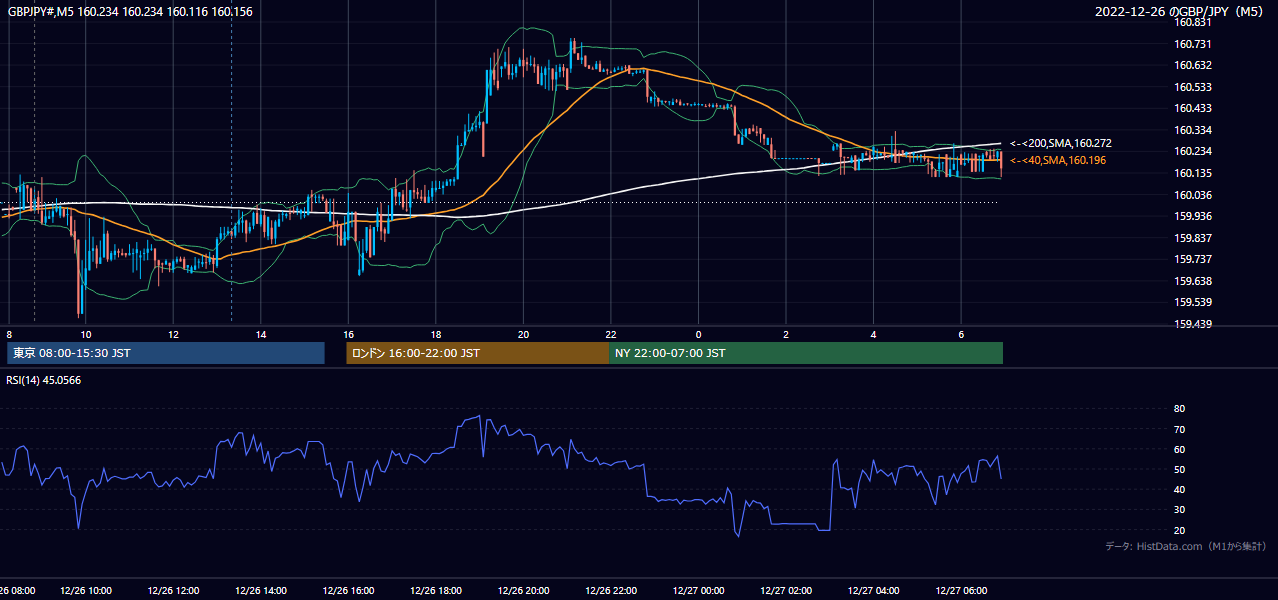The width and height of the screenshot is (1278, 600).
Task: Click the RSI scale 50 level label
Action: [1180, 469]
